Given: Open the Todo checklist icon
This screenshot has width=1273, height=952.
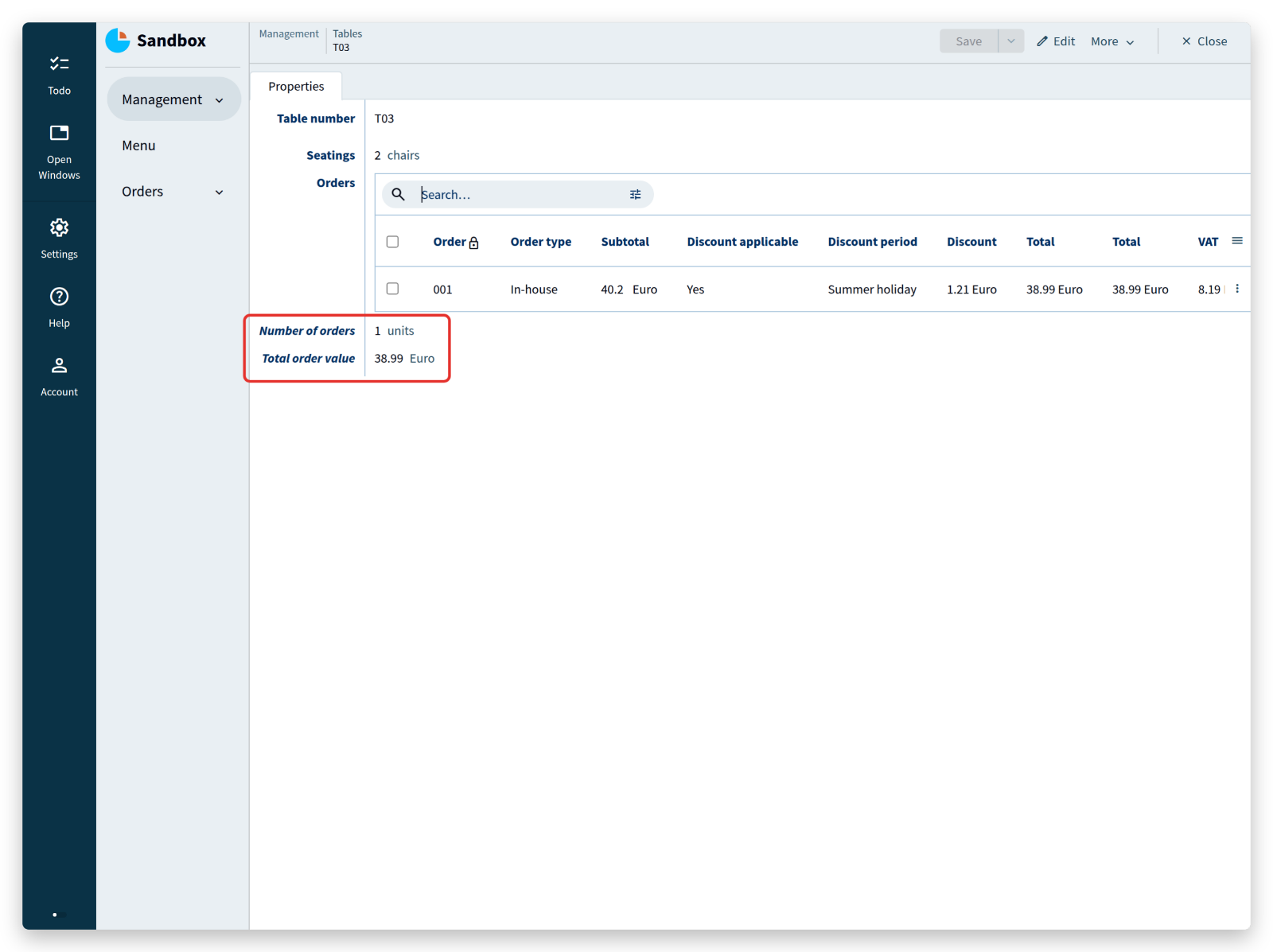Looking at the screenshot, I should (x=59, y=64).
